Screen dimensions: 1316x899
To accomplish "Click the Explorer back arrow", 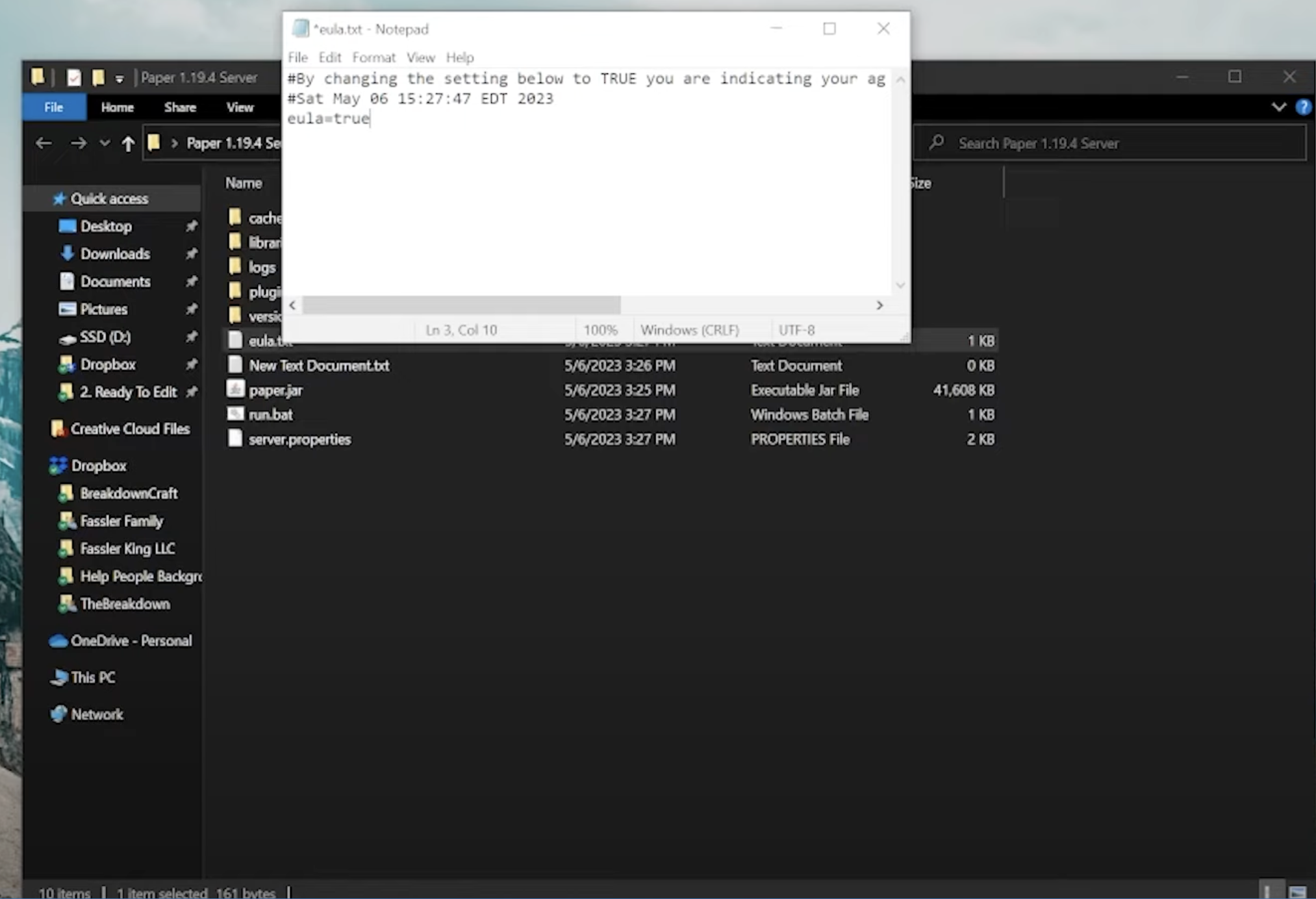I will pos(44,143).
